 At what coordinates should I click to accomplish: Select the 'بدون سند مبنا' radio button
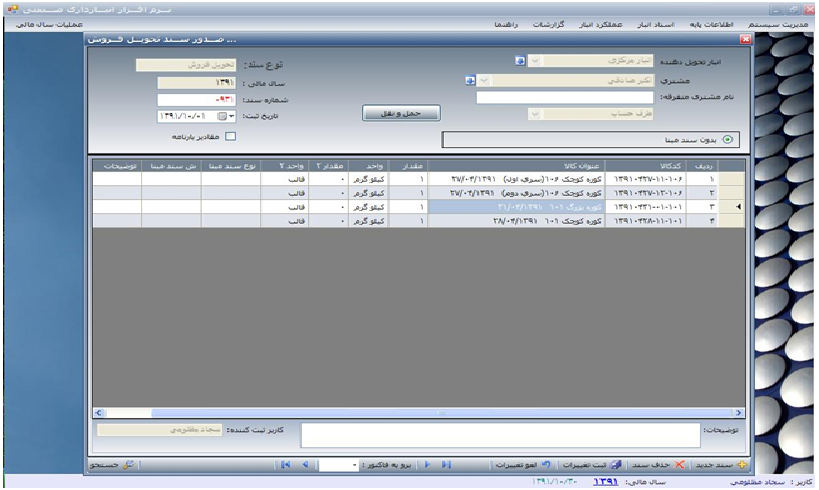pyautogui.click(x=726, y=140)
